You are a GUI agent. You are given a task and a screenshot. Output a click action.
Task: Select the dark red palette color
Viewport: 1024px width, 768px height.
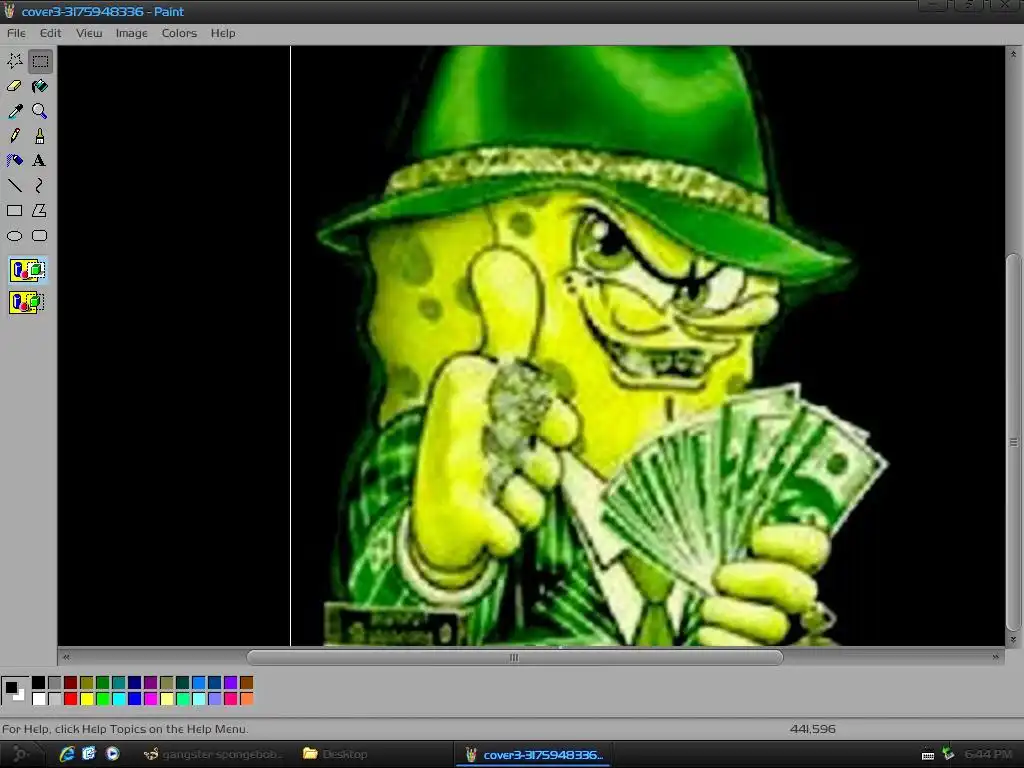pos(71,682)
